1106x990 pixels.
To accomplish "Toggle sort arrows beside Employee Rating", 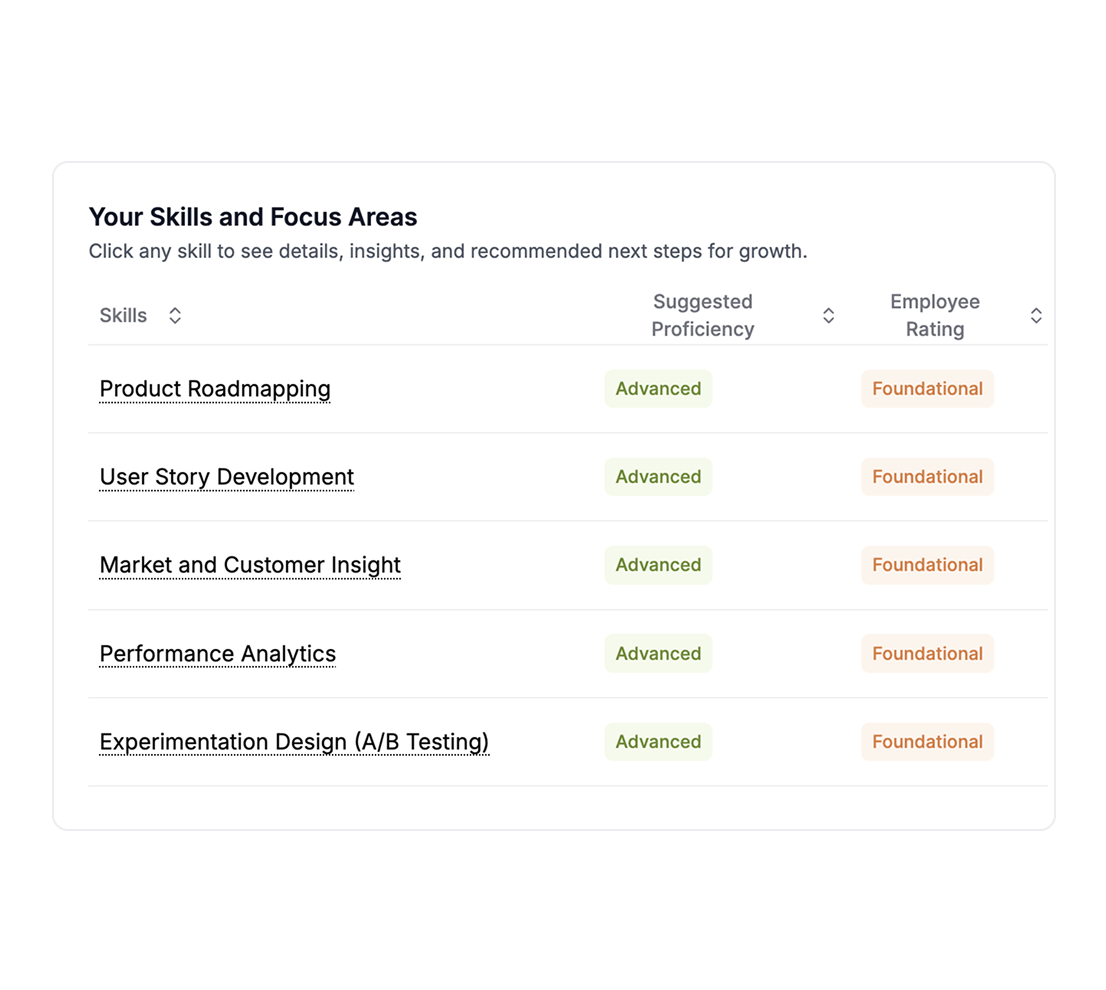I will 1036,316.
